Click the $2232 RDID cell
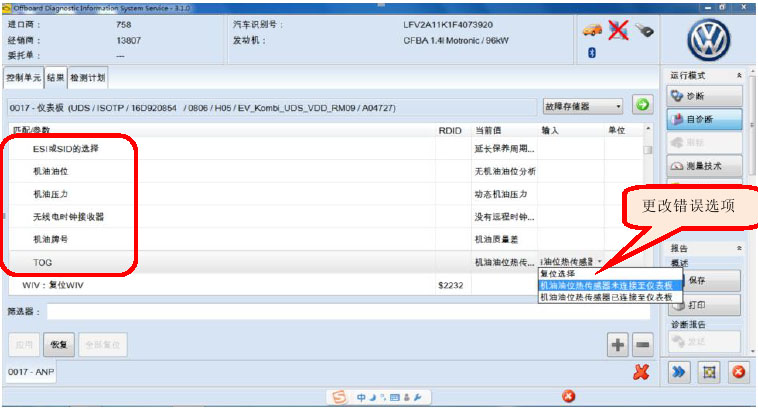The height and width of the screenshot is (409, 758). tap(451, 285)
